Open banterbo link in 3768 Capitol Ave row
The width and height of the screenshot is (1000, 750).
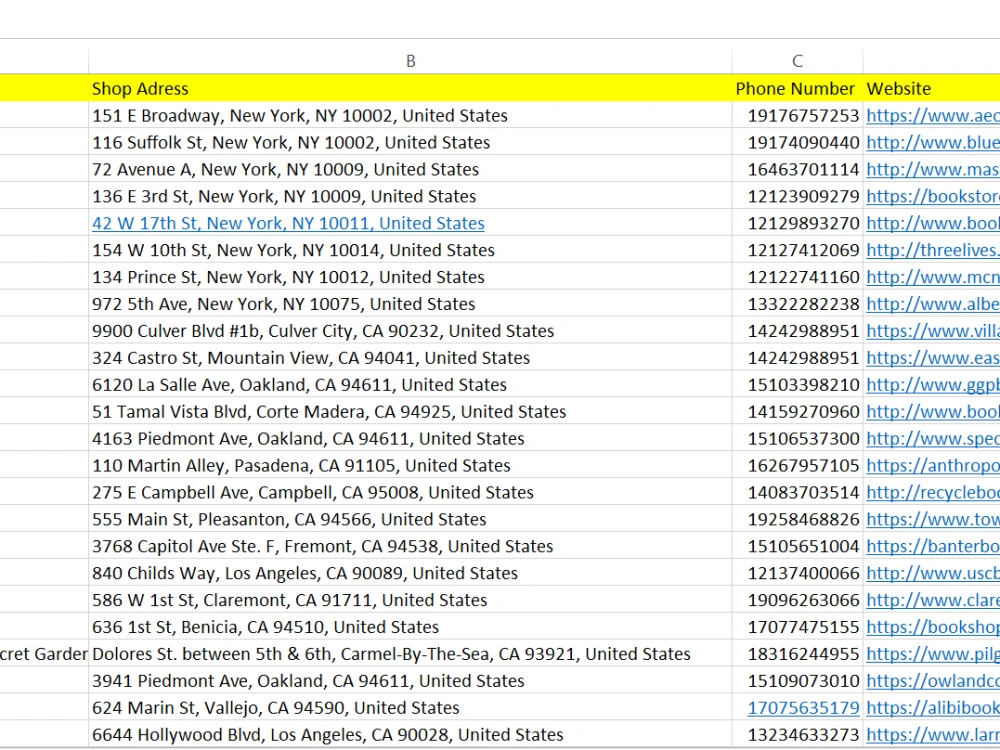pos(932,547)
